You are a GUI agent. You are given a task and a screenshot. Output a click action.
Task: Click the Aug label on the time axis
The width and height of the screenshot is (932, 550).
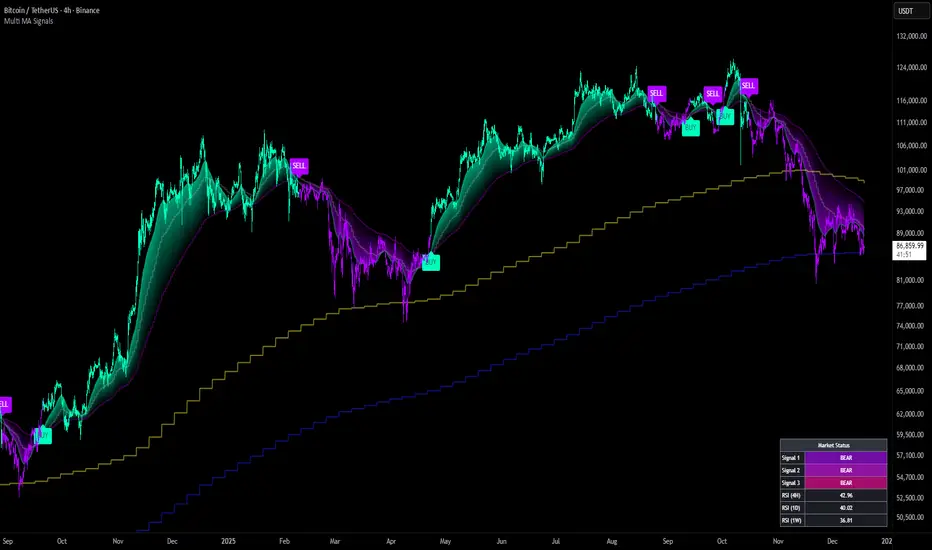(612, 541)
